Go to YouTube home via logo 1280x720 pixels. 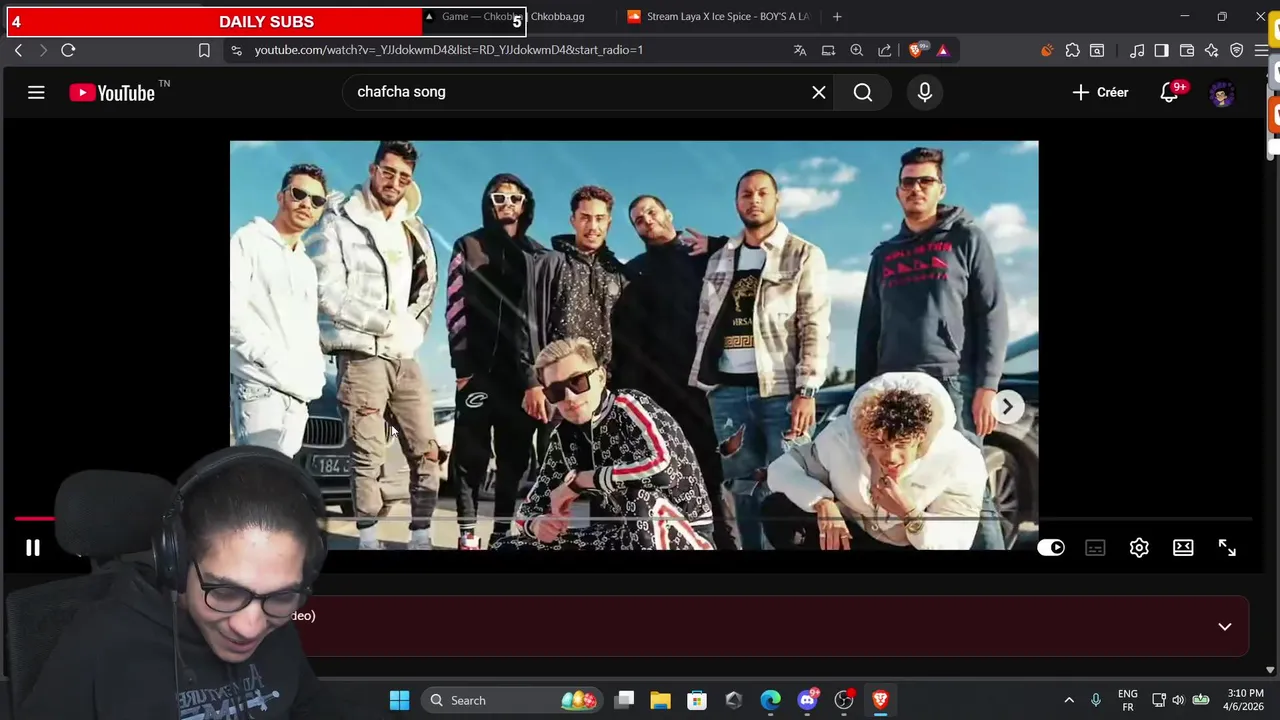(112, 93)
